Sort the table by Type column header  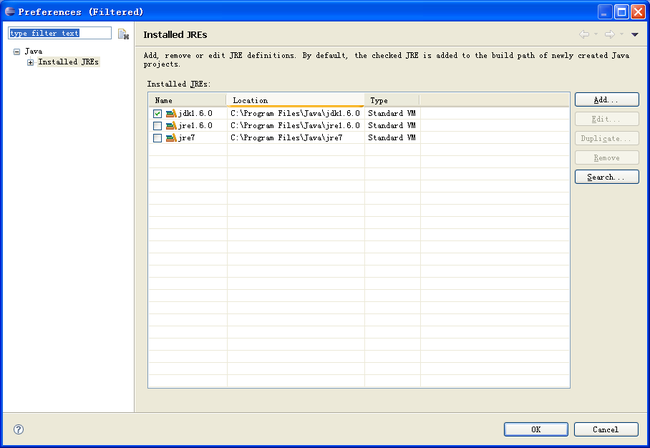(x=392, y=100)
